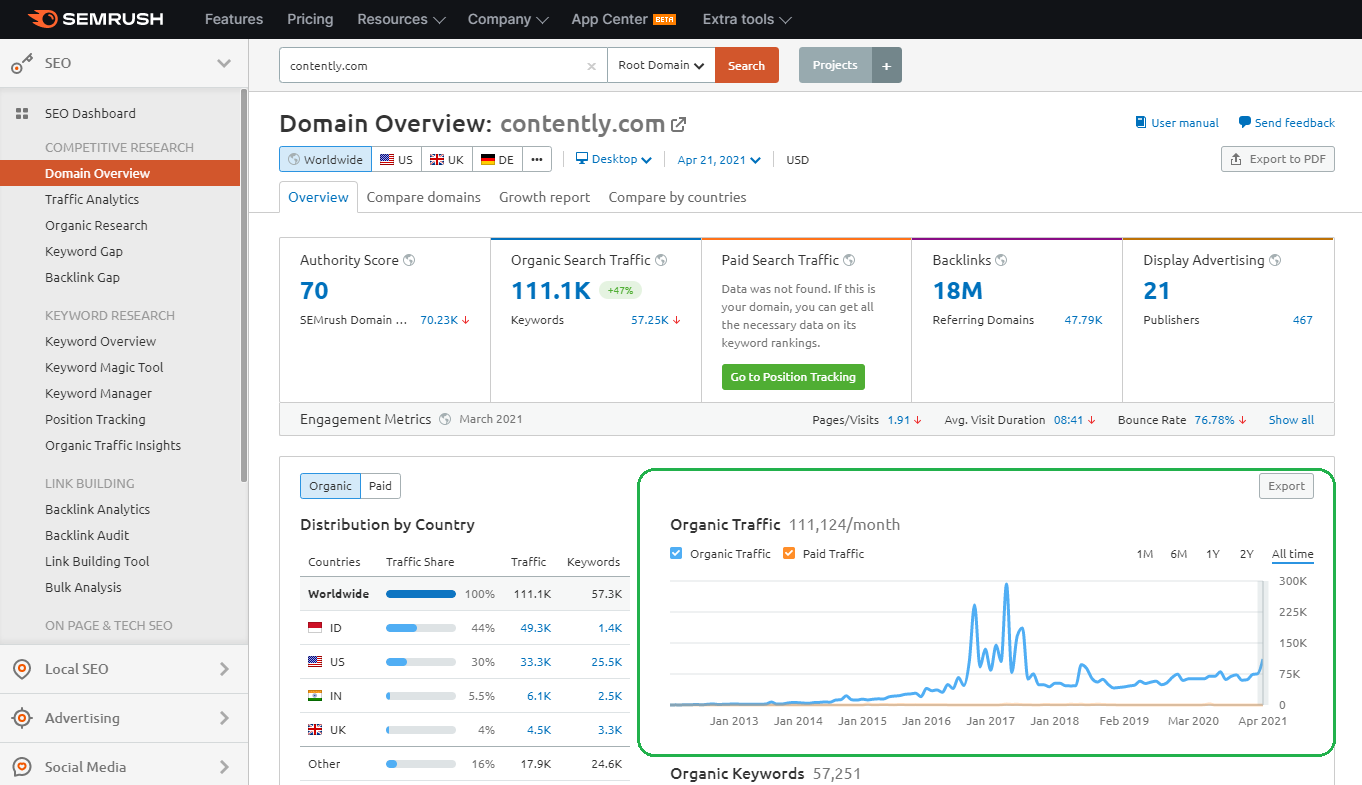Click the 2017 peak on traffic chart
The image size is (1362, 785).
coord(1006,585)
